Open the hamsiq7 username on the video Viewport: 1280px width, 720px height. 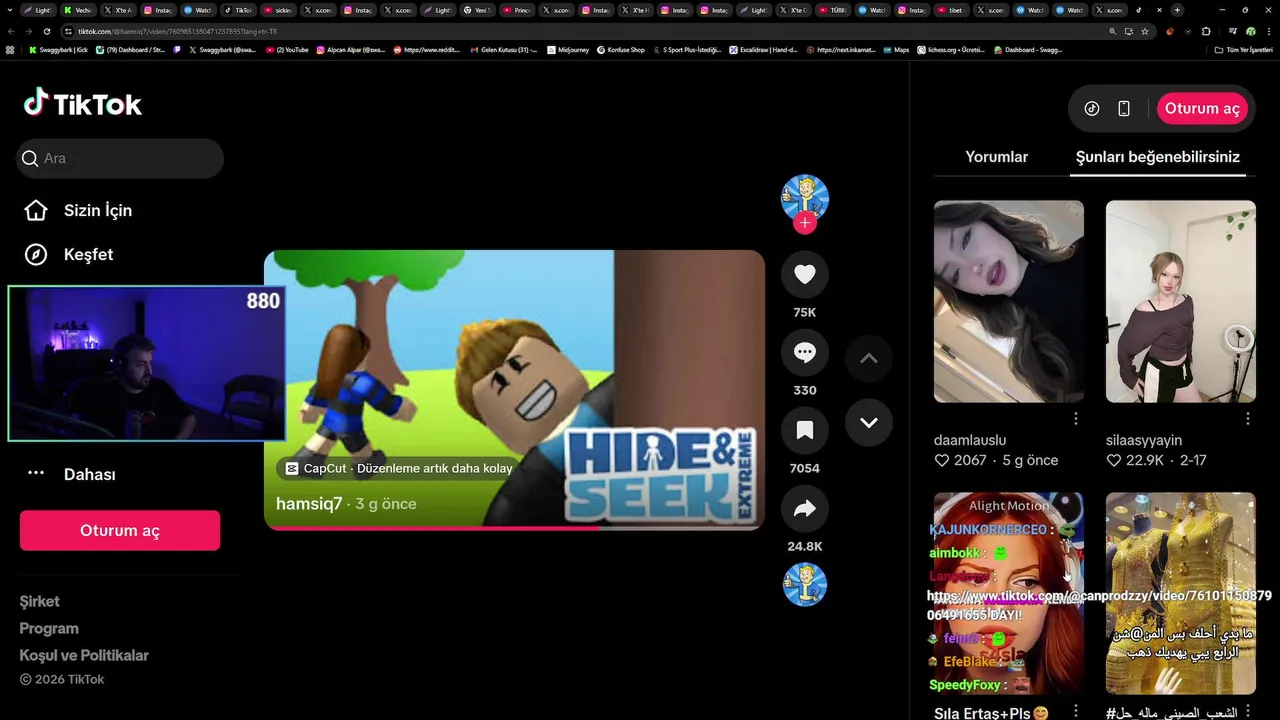[309, 504]
